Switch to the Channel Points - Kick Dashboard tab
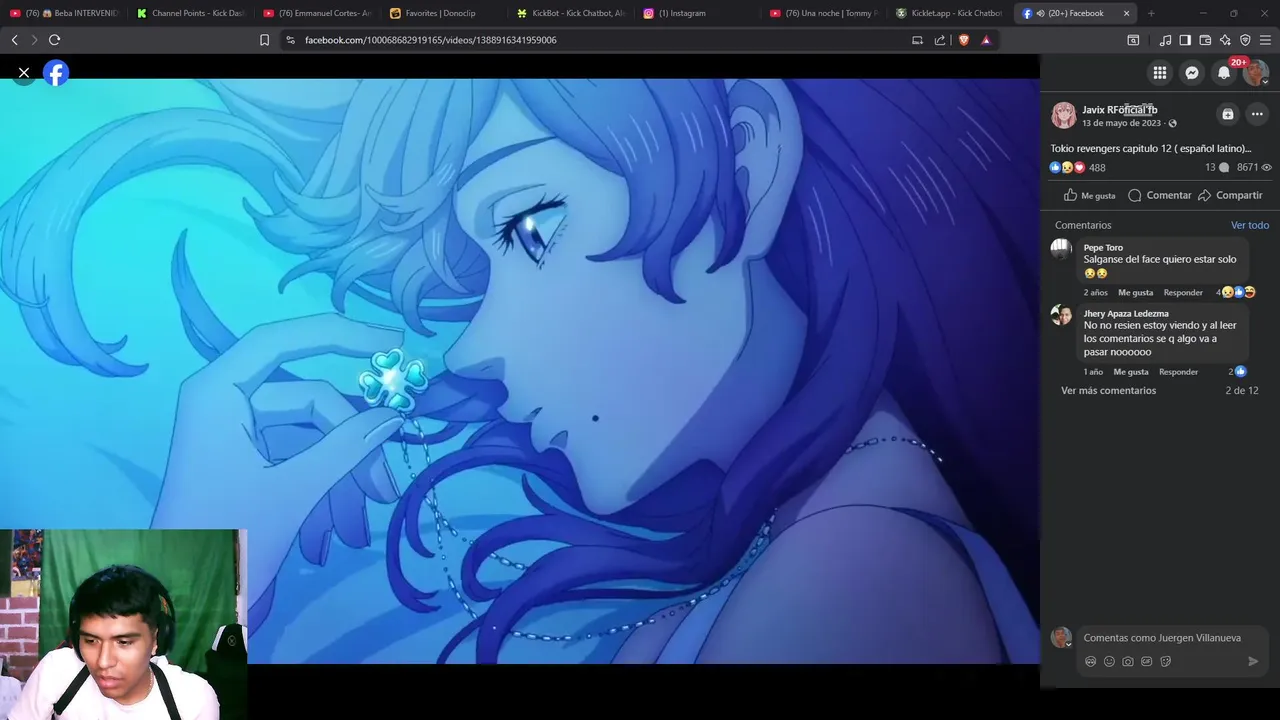 tap(190, 13)
